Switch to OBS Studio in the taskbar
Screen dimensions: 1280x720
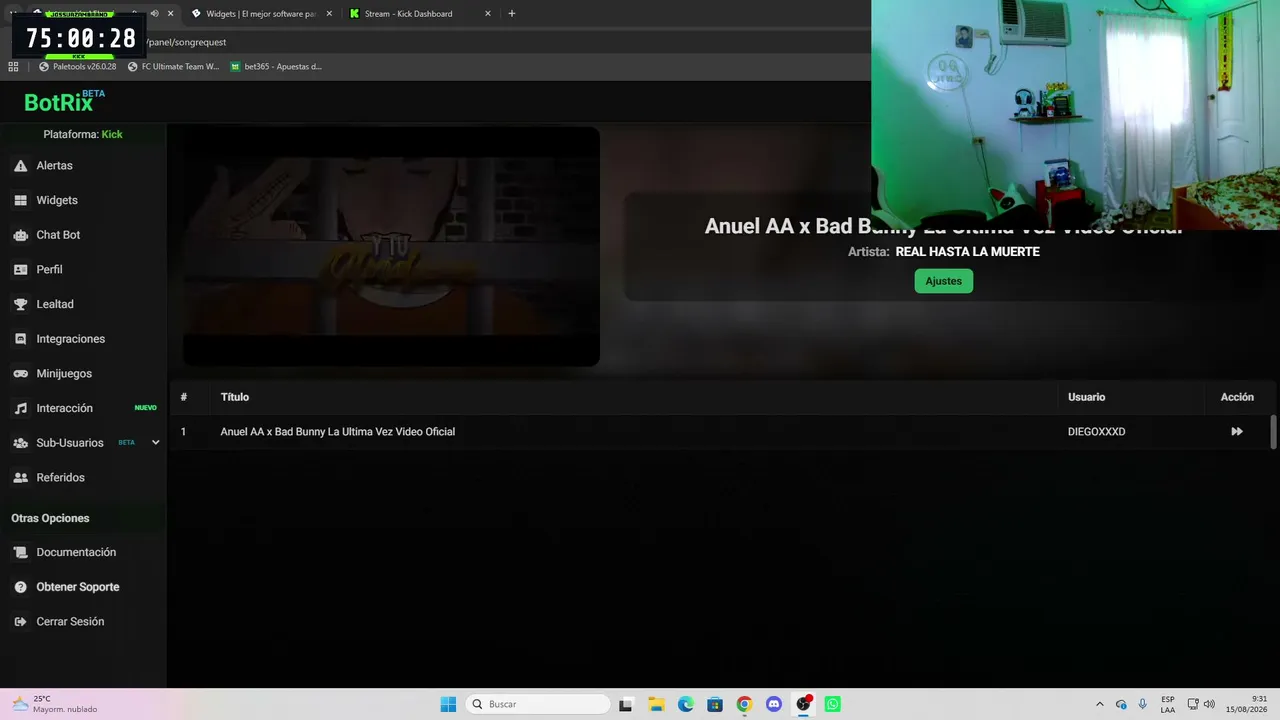tap(803, 704)
